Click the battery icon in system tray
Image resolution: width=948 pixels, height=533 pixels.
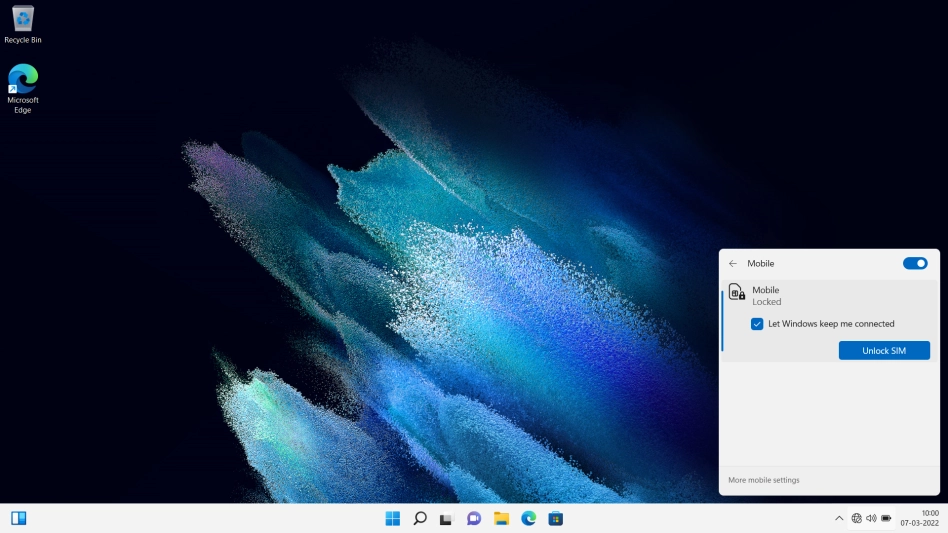[x=886, y=518]
